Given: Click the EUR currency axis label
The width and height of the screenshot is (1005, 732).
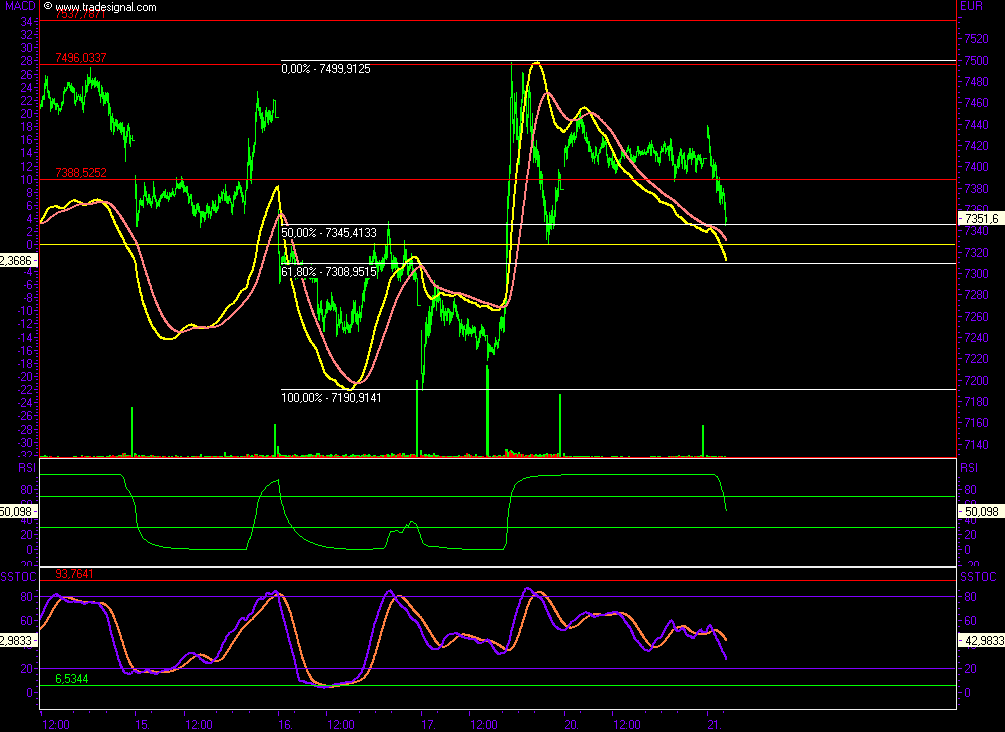Looking at the screenshot, I should [x=970, y=7].
